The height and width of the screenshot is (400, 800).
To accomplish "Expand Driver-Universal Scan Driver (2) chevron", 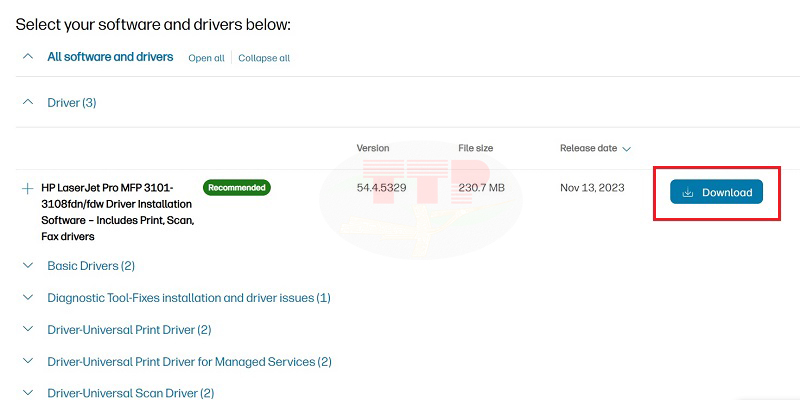I will click(29, 393).
